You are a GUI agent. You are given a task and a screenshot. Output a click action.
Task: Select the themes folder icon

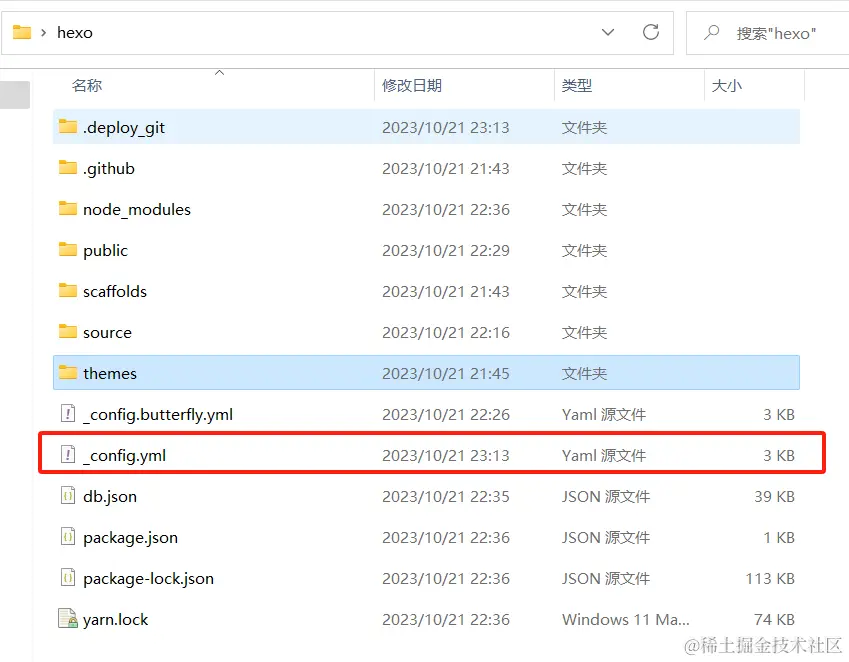point(68,373)
